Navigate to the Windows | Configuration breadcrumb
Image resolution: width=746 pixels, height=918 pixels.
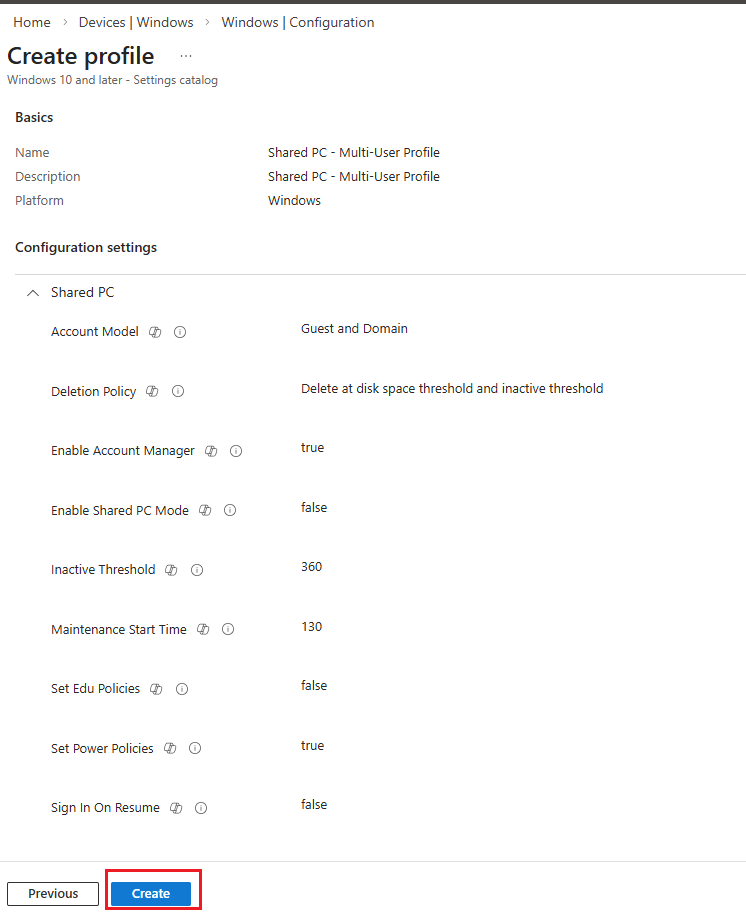tap(298, 22)
